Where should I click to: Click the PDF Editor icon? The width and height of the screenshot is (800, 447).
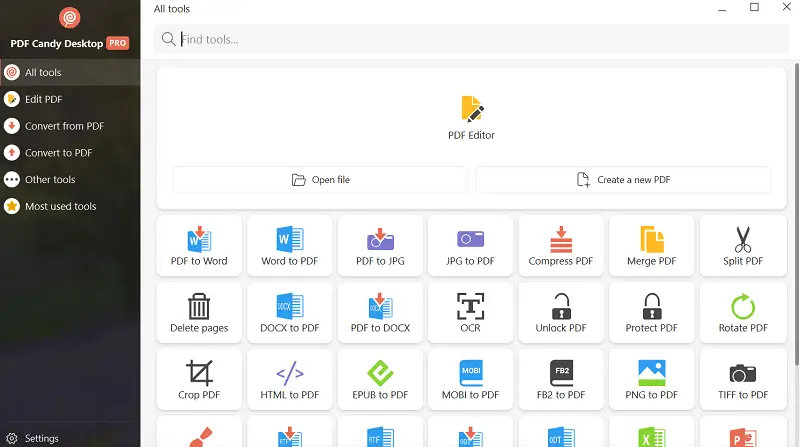coord(472,109)
